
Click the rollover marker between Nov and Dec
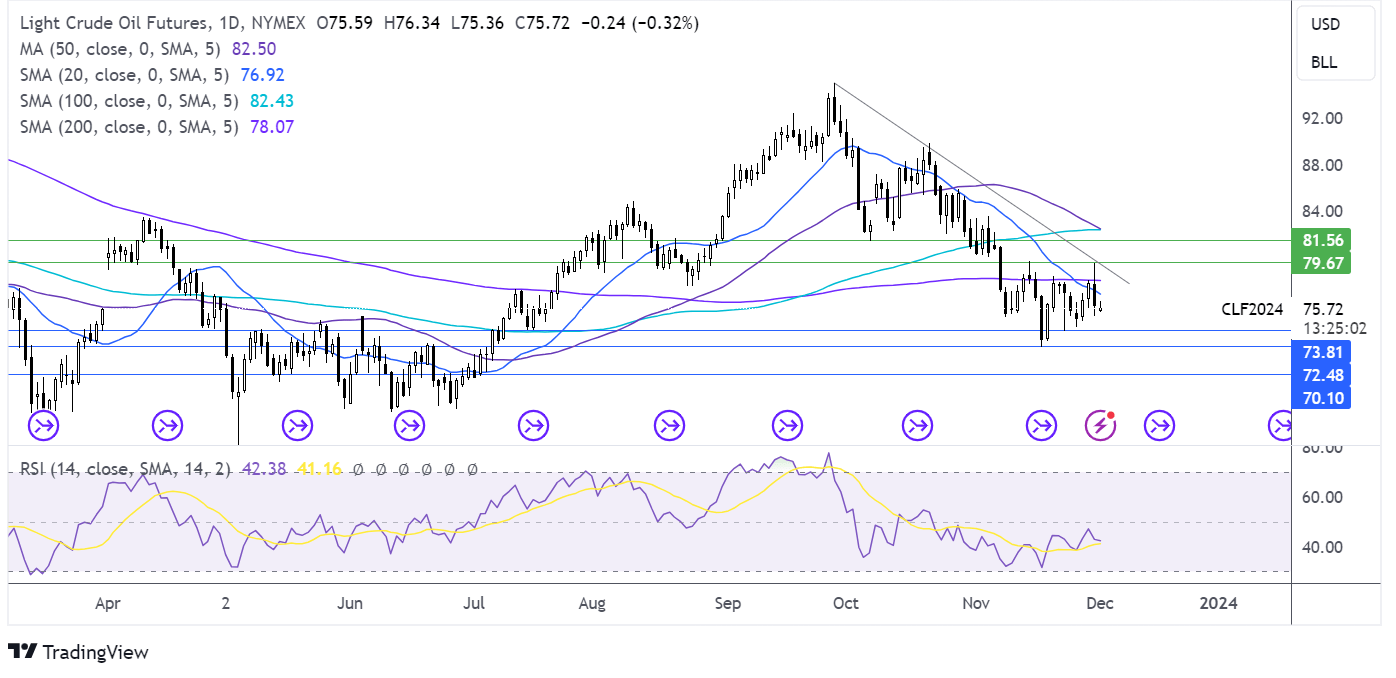(1042, 427)
